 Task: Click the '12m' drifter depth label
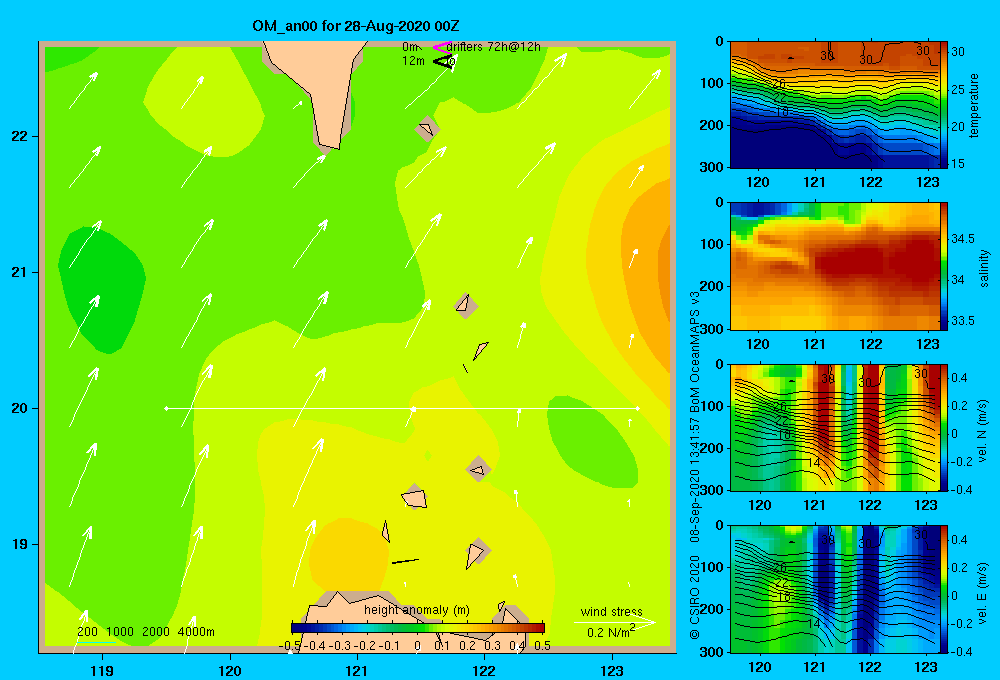pyautogui.click(x=413, y=61)
